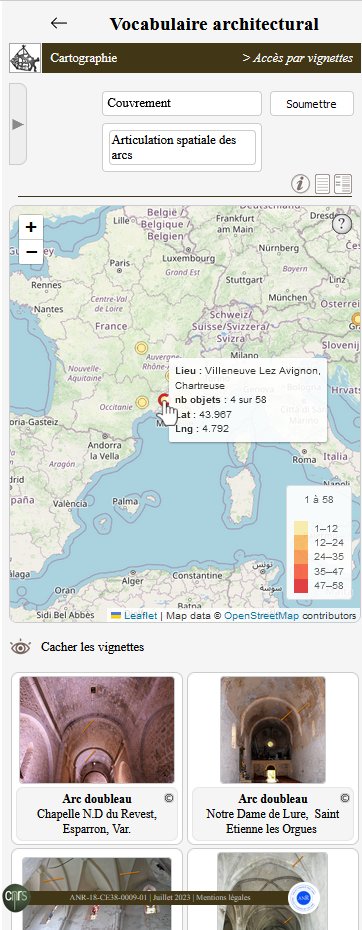Image resolution: width=362 pixels, height=930 pixels.
Task: Click the Soumettre button
Action: tap(312, 104)
